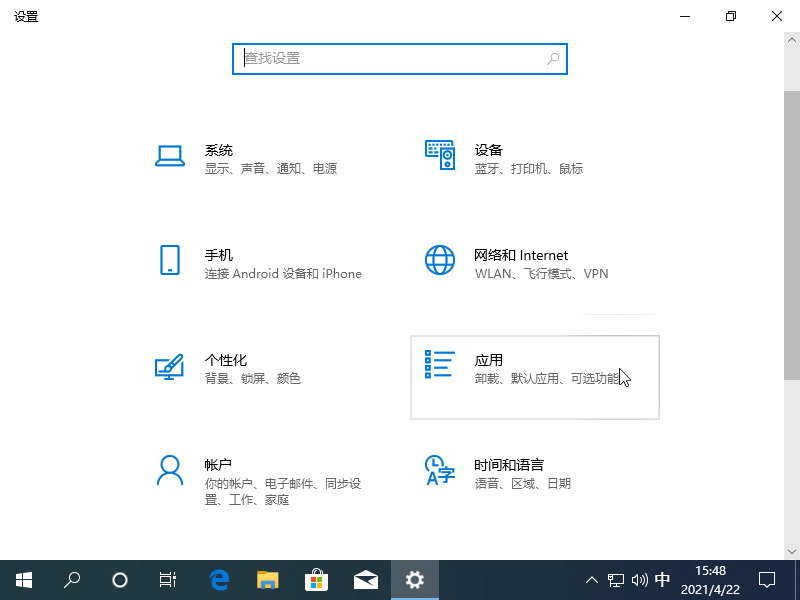Image resolution: width=800 pixels, height=600 pixels.
Task: Open the Network globe icon
Action: 440,260
